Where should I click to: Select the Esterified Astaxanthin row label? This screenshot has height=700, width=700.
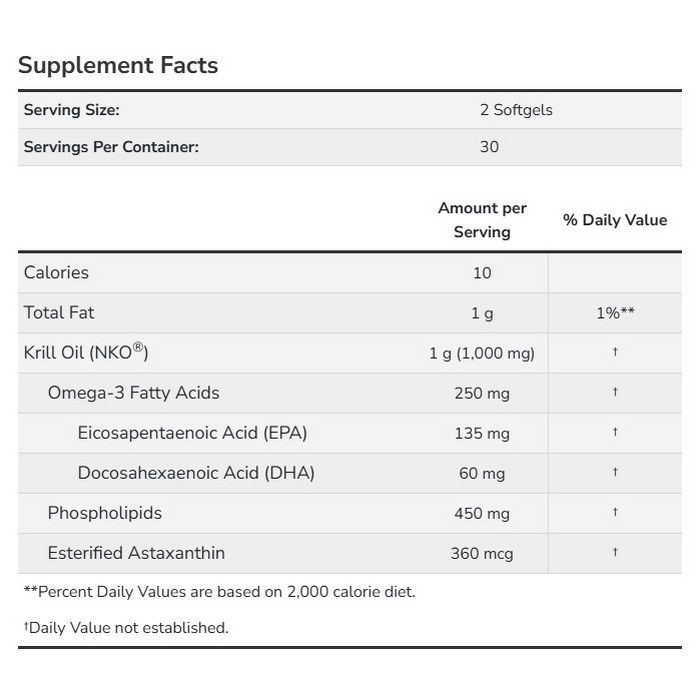(136, 553)
